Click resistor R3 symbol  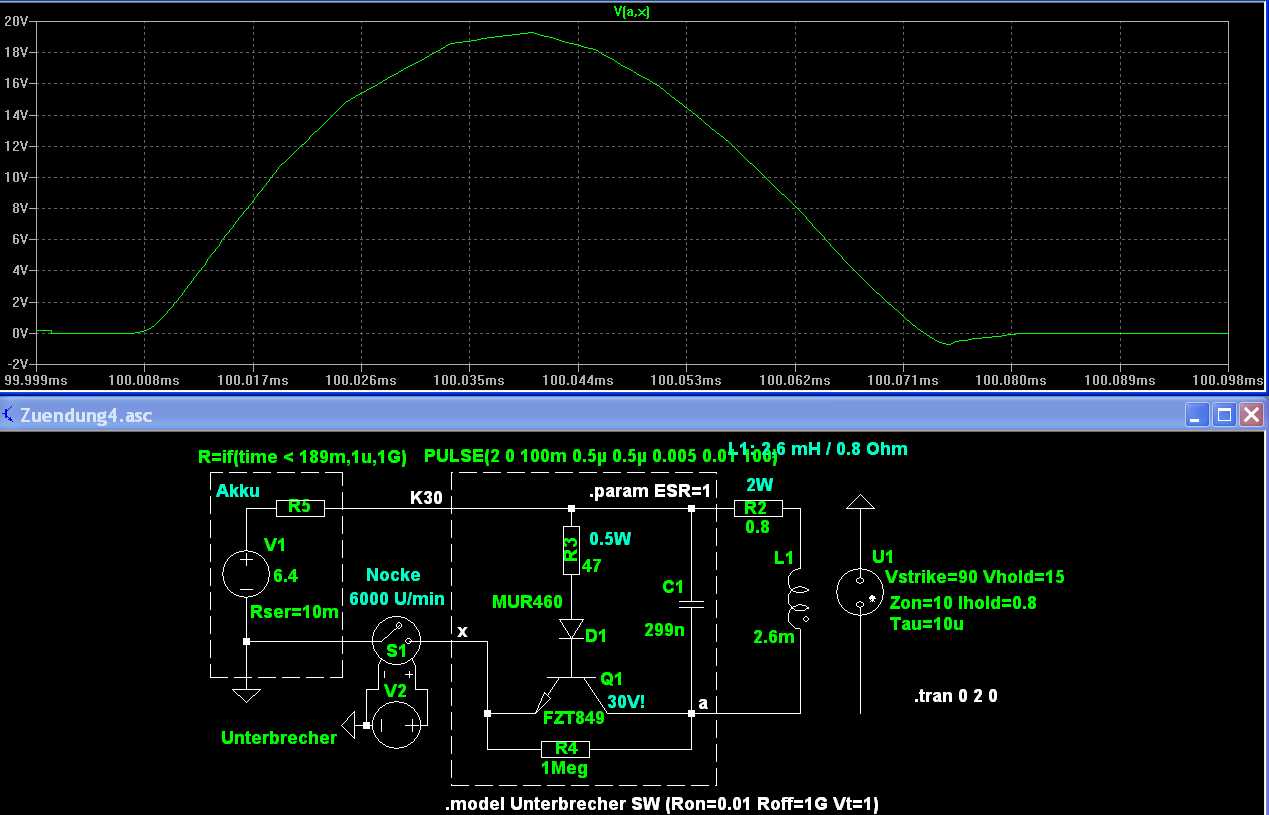[x=571, y=549]
